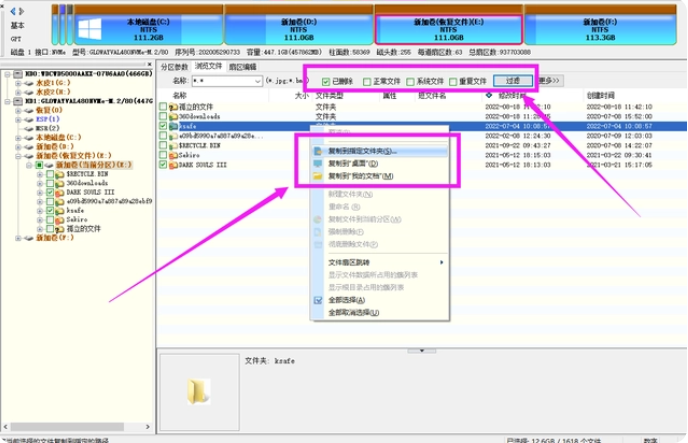Click the ksafe folder icon in file list
Image resolution: width=688 pixels, height=443 pixels.
tap(173, 127)
